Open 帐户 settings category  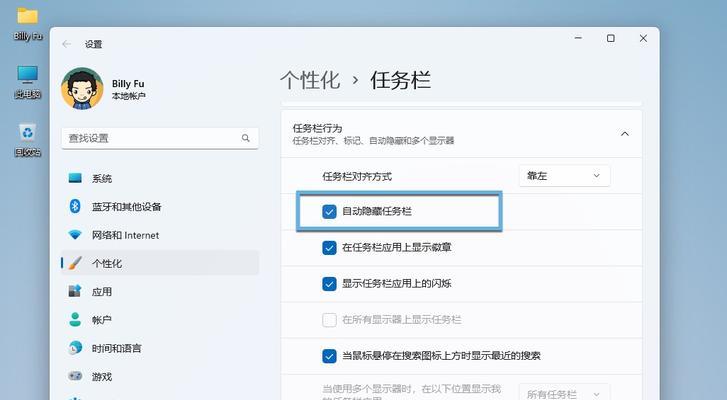point(160,320)
